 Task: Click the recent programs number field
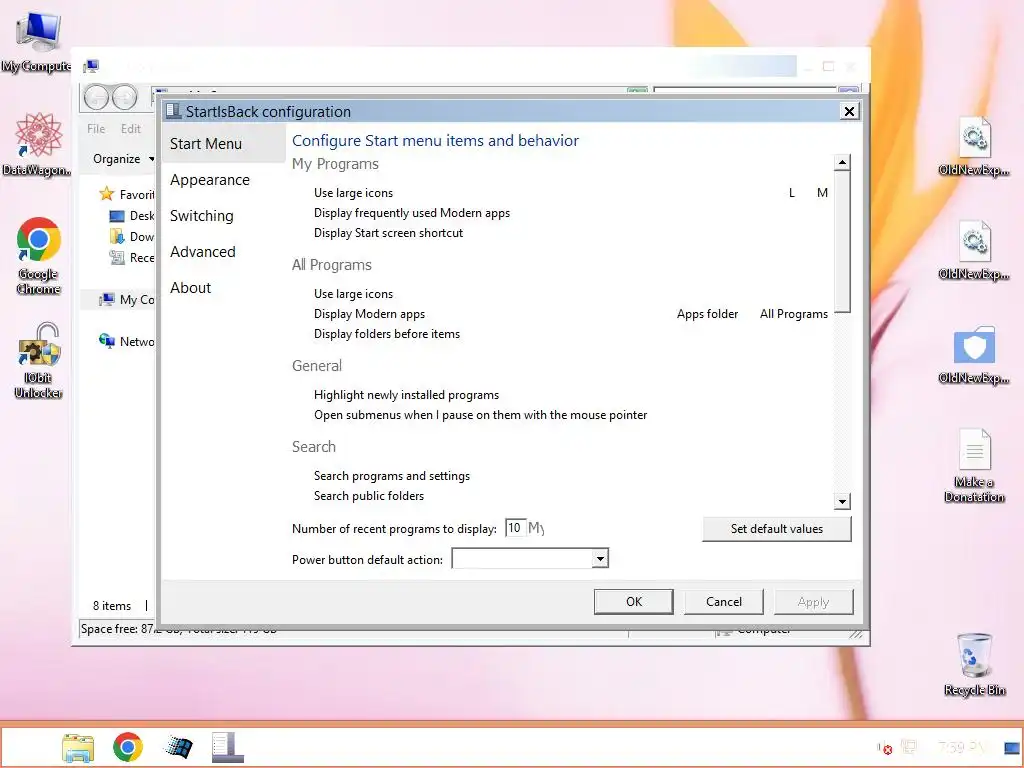tap(515, 528)
